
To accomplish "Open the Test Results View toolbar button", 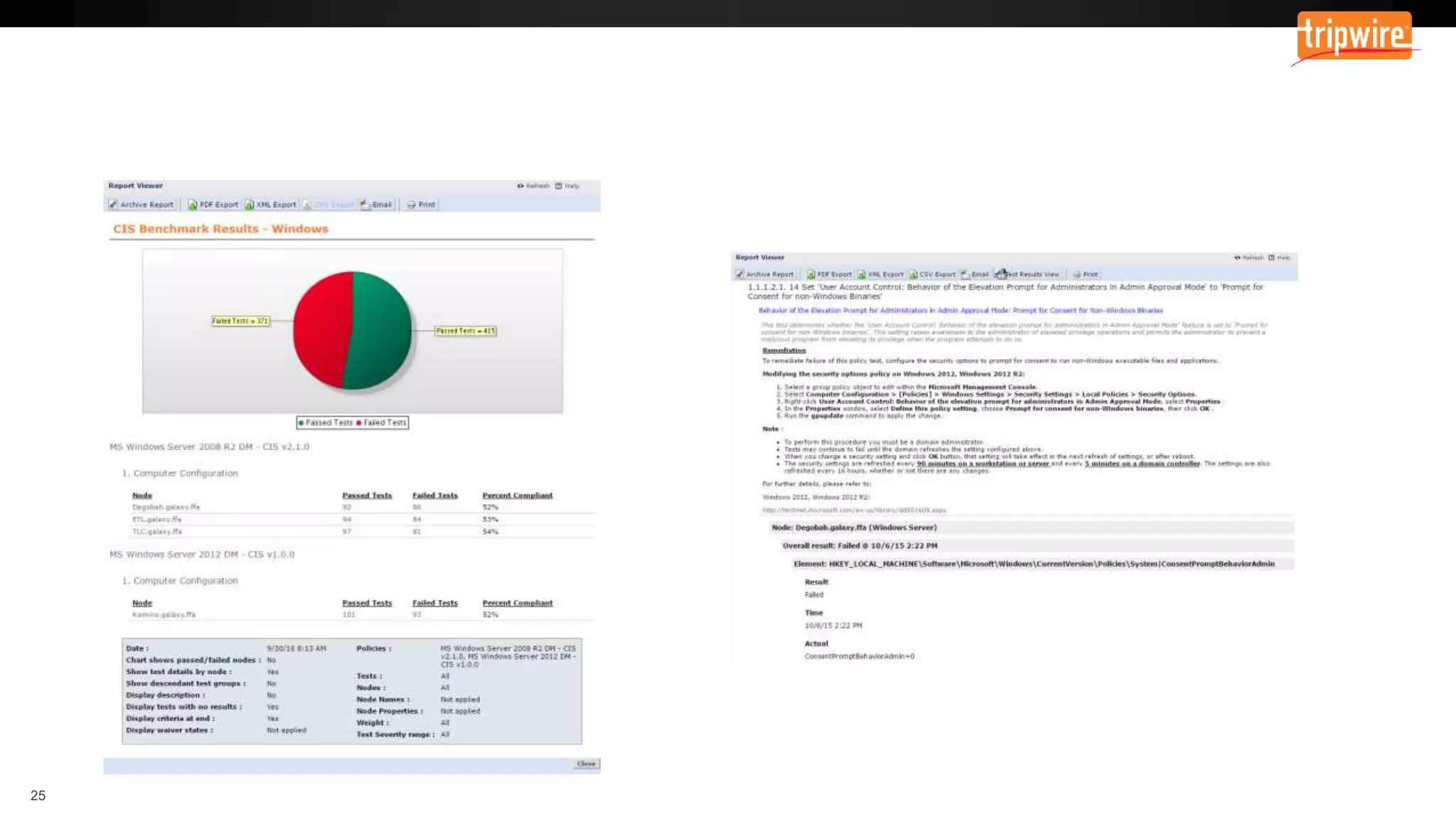I will coord(1028,274).
